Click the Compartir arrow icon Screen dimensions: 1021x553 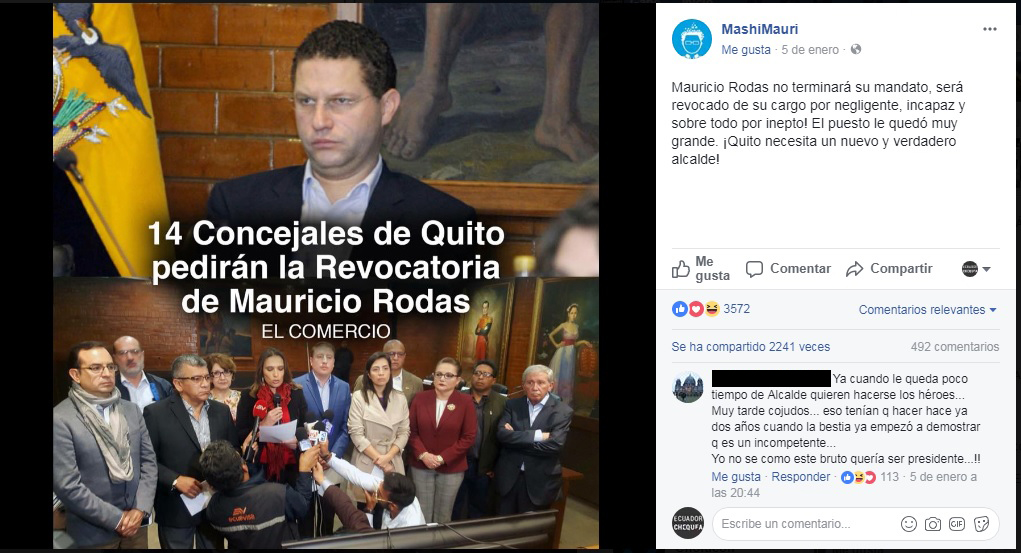[854, 269]
